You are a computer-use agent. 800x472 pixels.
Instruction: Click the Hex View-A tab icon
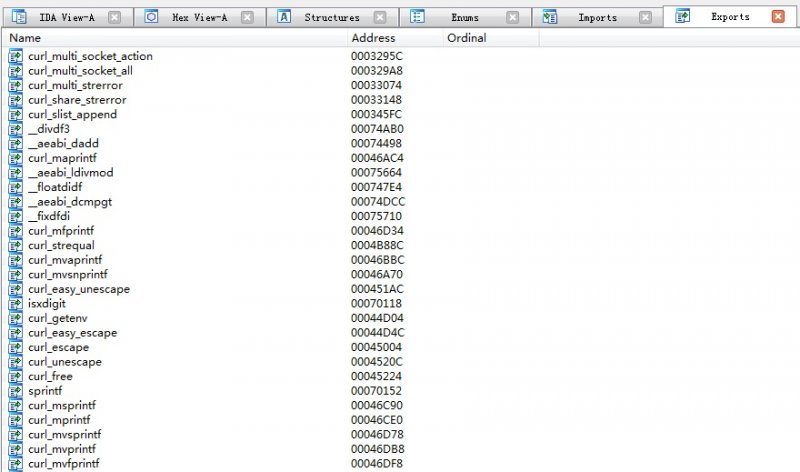click(x=152, y=17)
